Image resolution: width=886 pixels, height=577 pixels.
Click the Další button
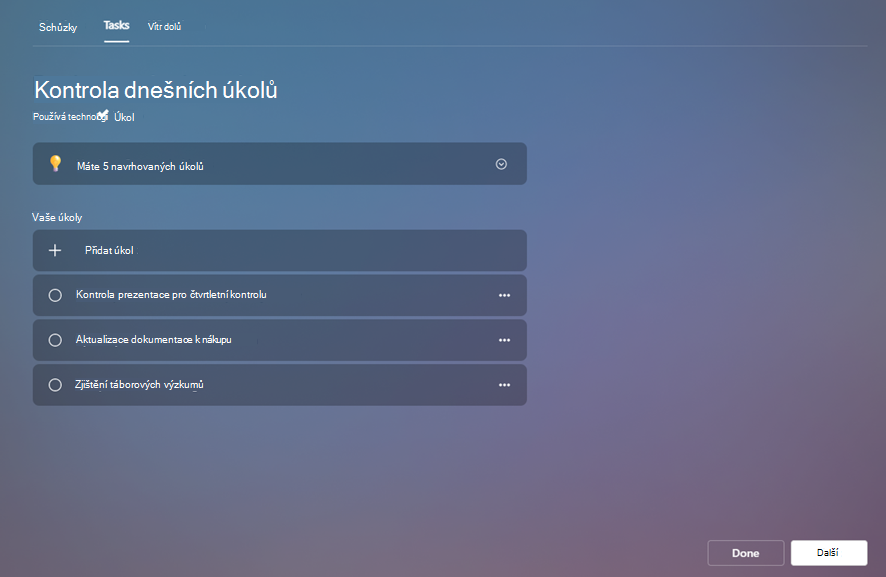pos(829,553)
